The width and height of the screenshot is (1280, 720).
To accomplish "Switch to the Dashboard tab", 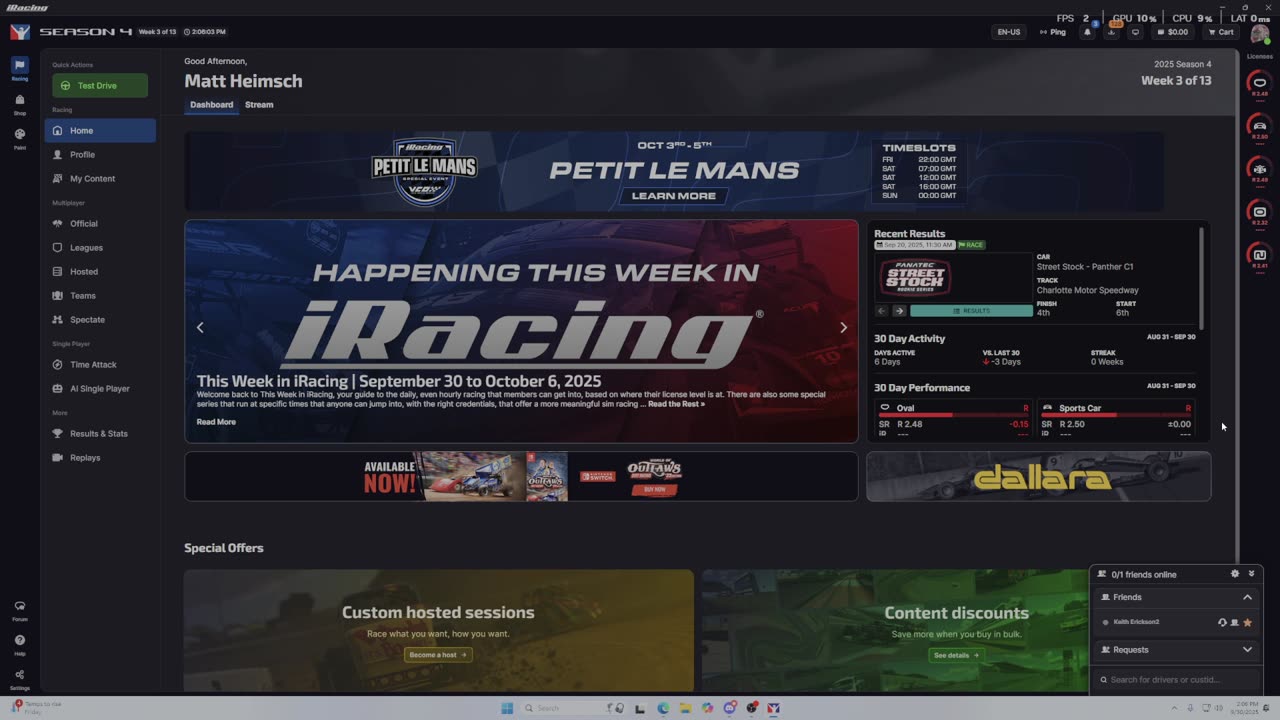I will click(211, 104).
